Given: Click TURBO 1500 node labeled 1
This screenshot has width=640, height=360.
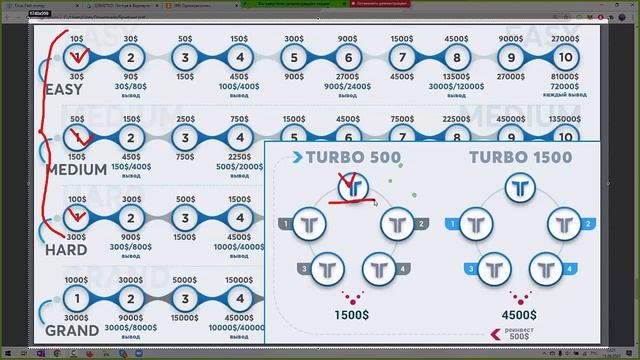Looking at the screenshot, I should tap(476, 224).
